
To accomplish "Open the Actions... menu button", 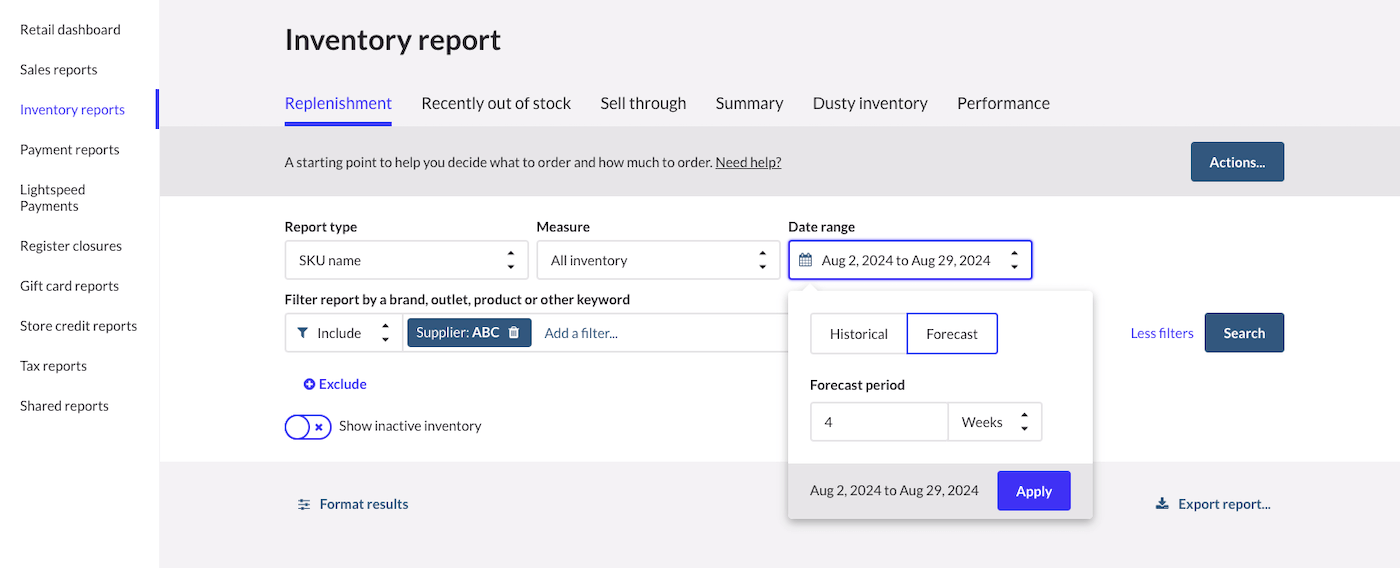I will click(1237, 162).
